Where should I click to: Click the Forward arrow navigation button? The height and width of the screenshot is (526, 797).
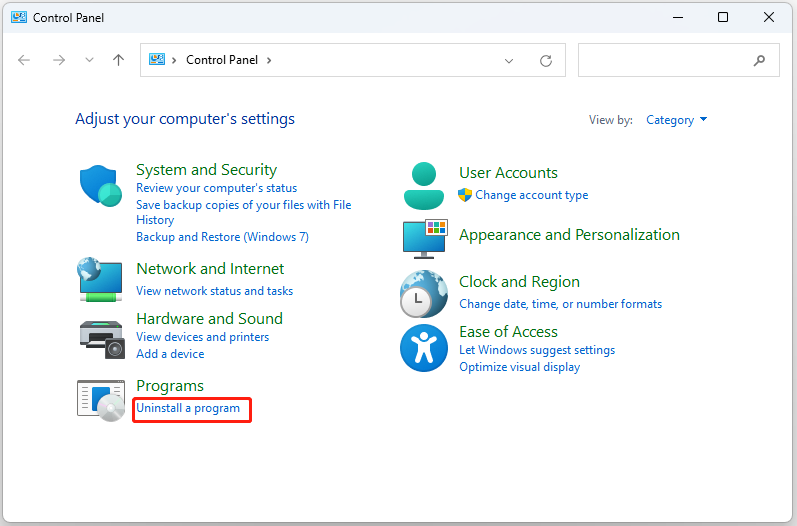click(59, 60)
